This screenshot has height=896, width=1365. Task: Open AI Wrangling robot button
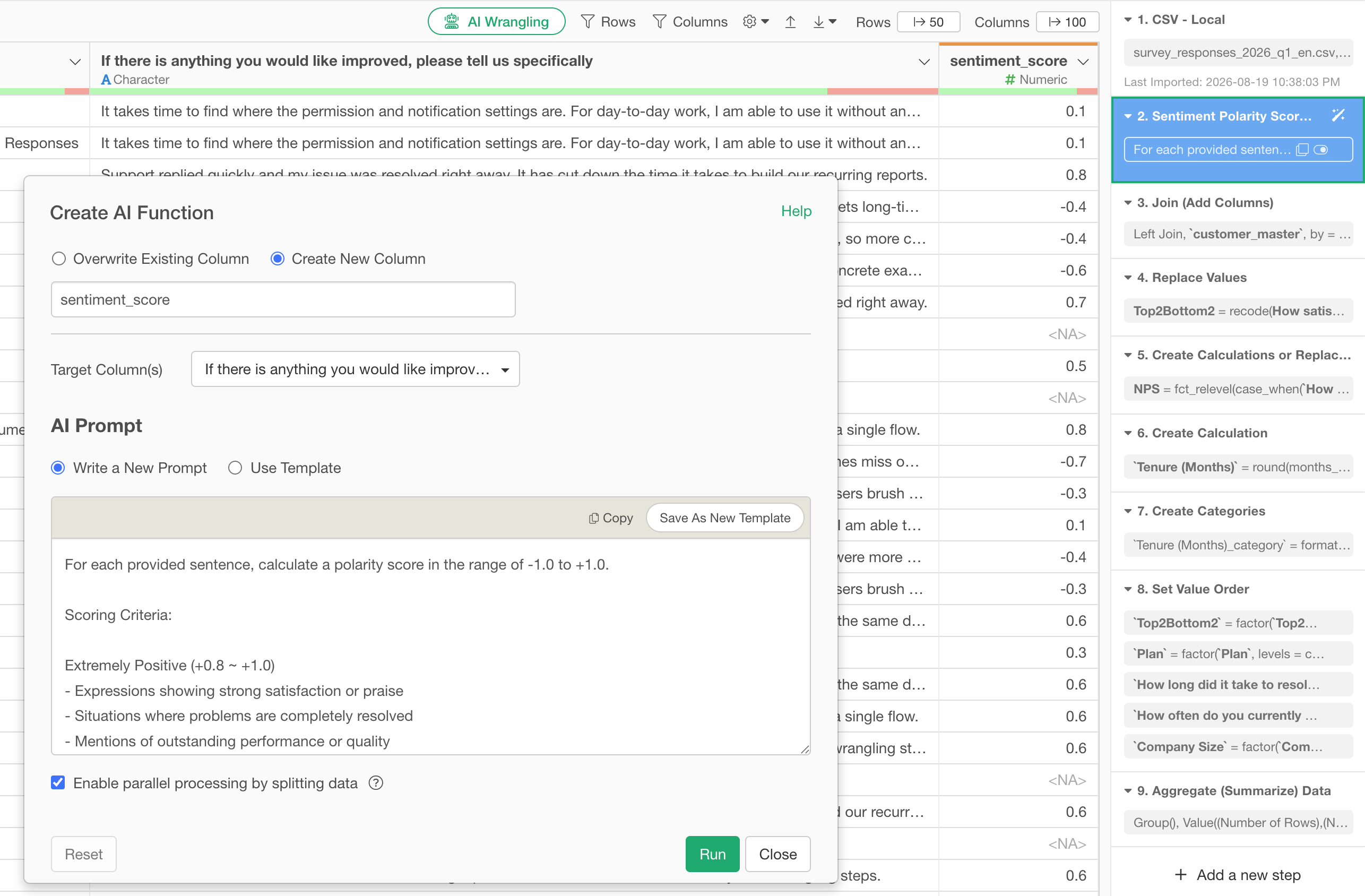496,22
